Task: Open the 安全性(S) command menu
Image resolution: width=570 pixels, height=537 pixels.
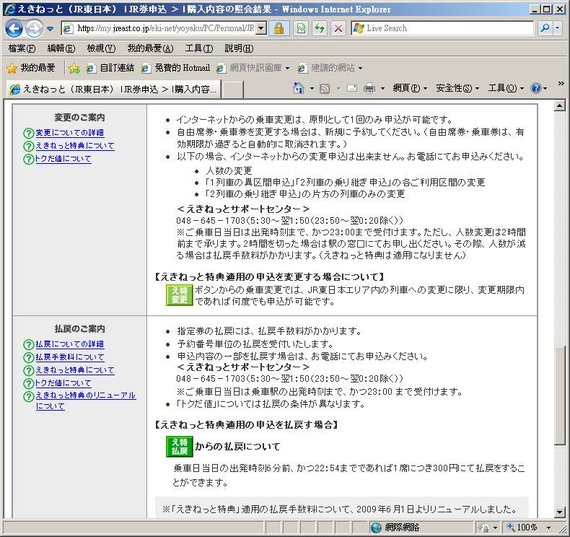Action: 457,88
